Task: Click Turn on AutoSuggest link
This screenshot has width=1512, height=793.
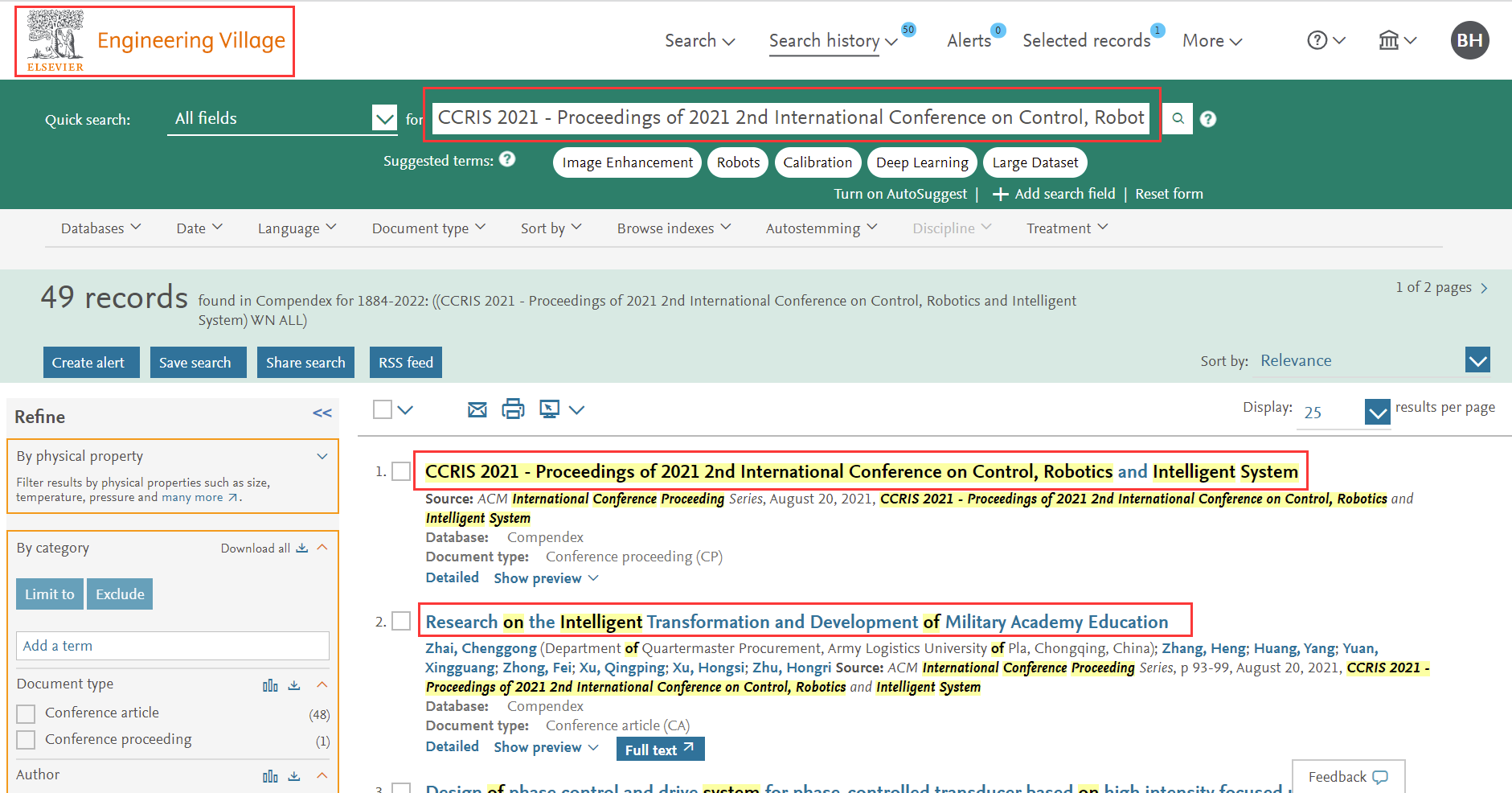Action: 900,194
